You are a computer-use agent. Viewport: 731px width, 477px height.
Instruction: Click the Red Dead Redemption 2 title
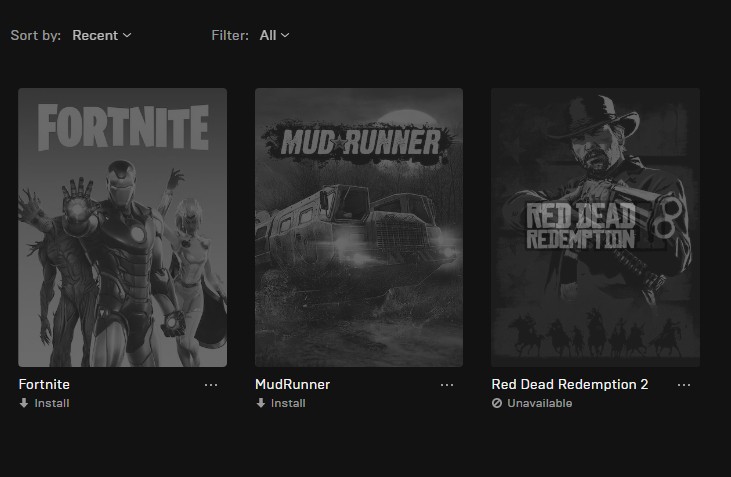click(x=570, y=384)
